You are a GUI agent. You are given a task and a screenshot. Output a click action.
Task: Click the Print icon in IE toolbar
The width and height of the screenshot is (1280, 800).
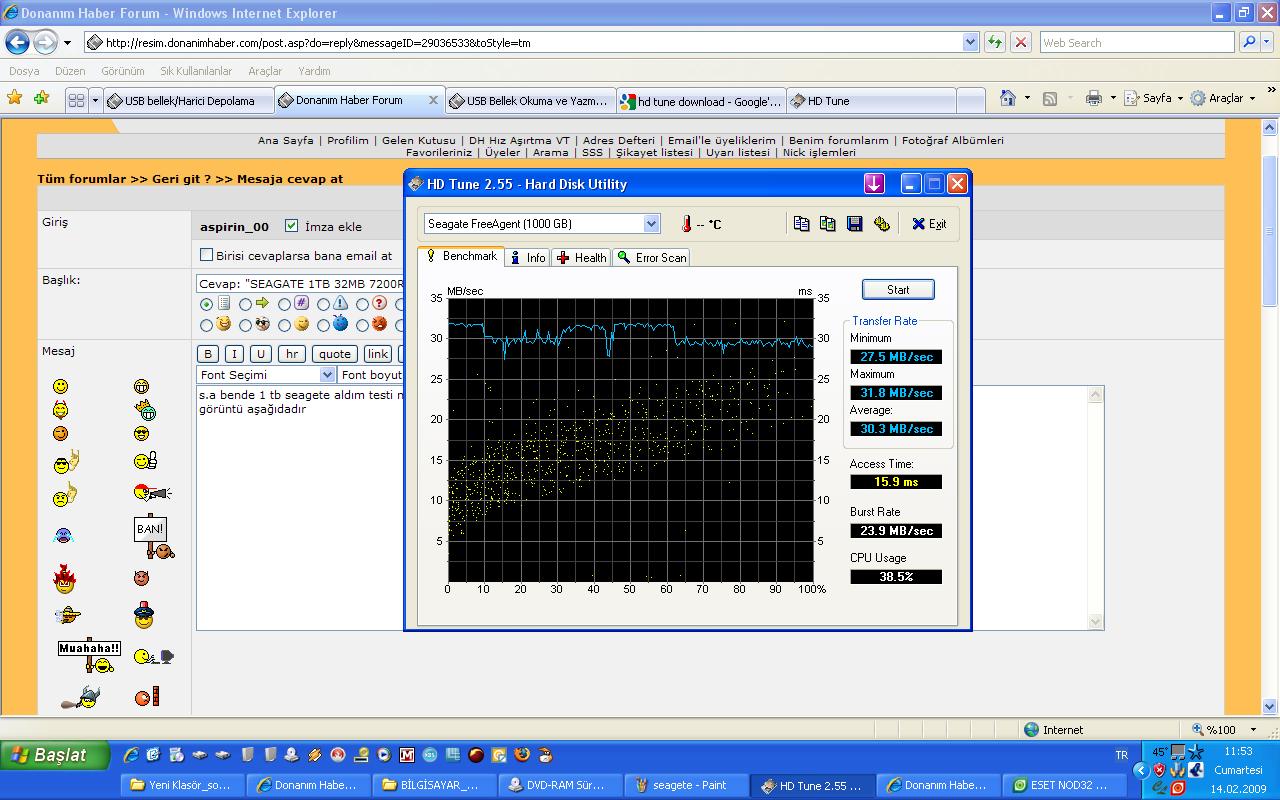[1094, 98]
